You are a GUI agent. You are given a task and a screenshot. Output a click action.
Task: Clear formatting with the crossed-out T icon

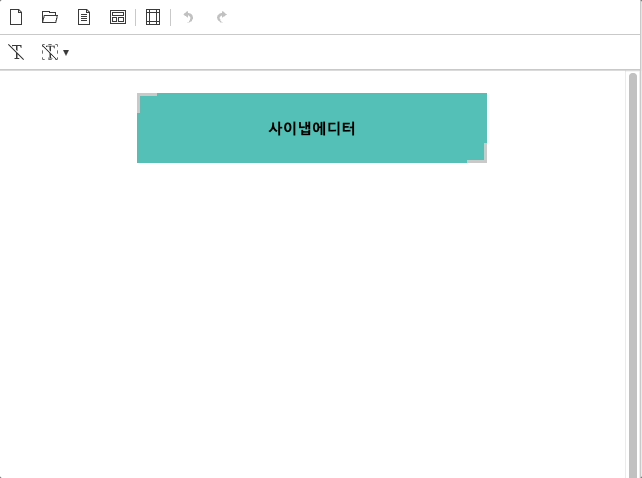click(x=16, y=52)
